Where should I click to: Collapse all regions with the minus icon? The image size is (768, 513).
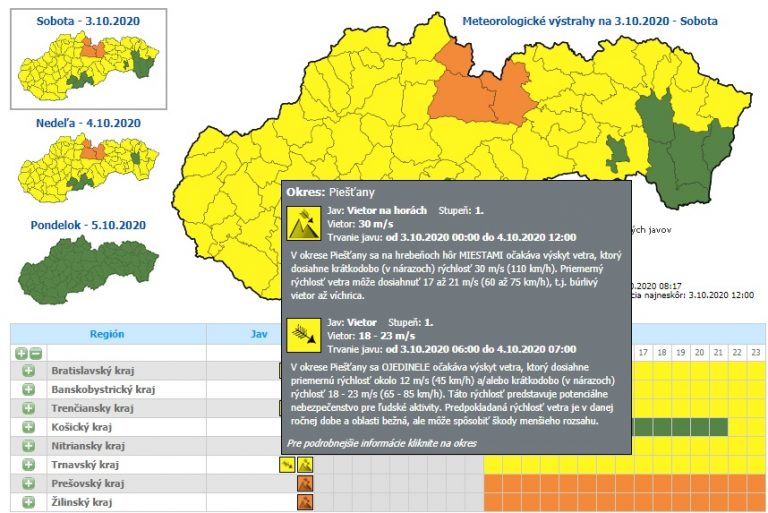[35, 353]
